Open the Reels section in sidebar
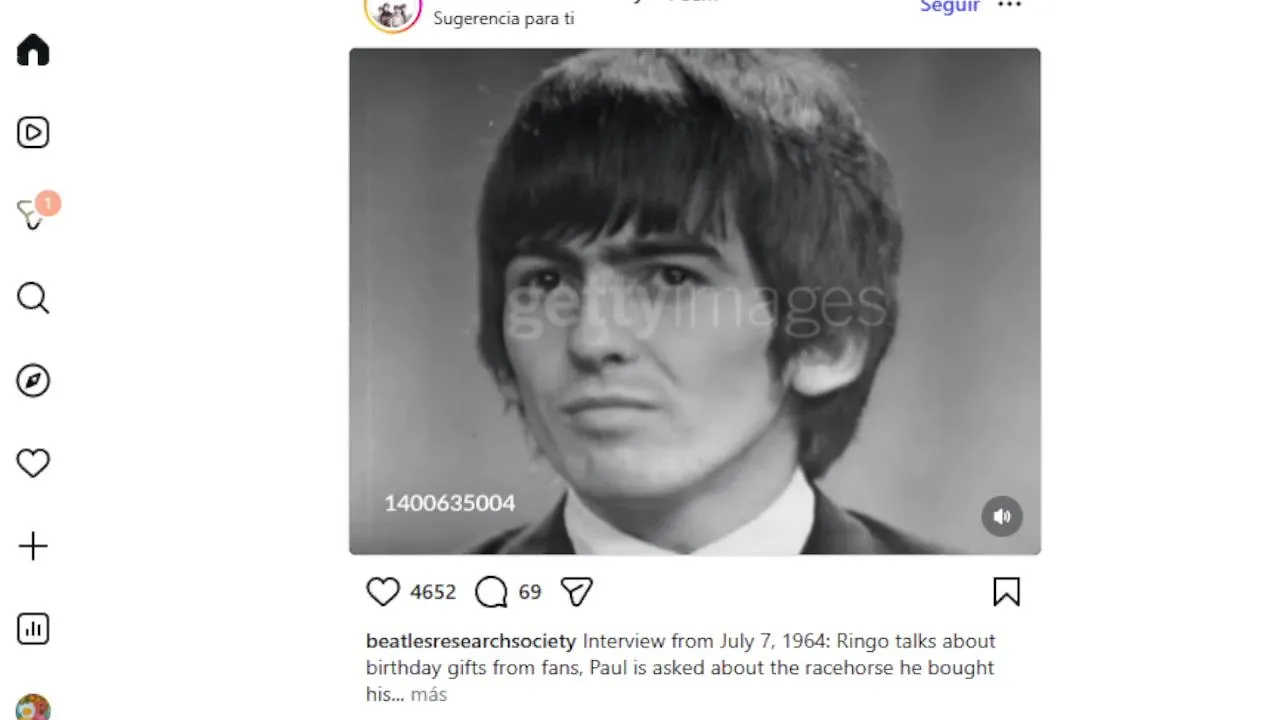1280x720 pixels. [33, 132]
